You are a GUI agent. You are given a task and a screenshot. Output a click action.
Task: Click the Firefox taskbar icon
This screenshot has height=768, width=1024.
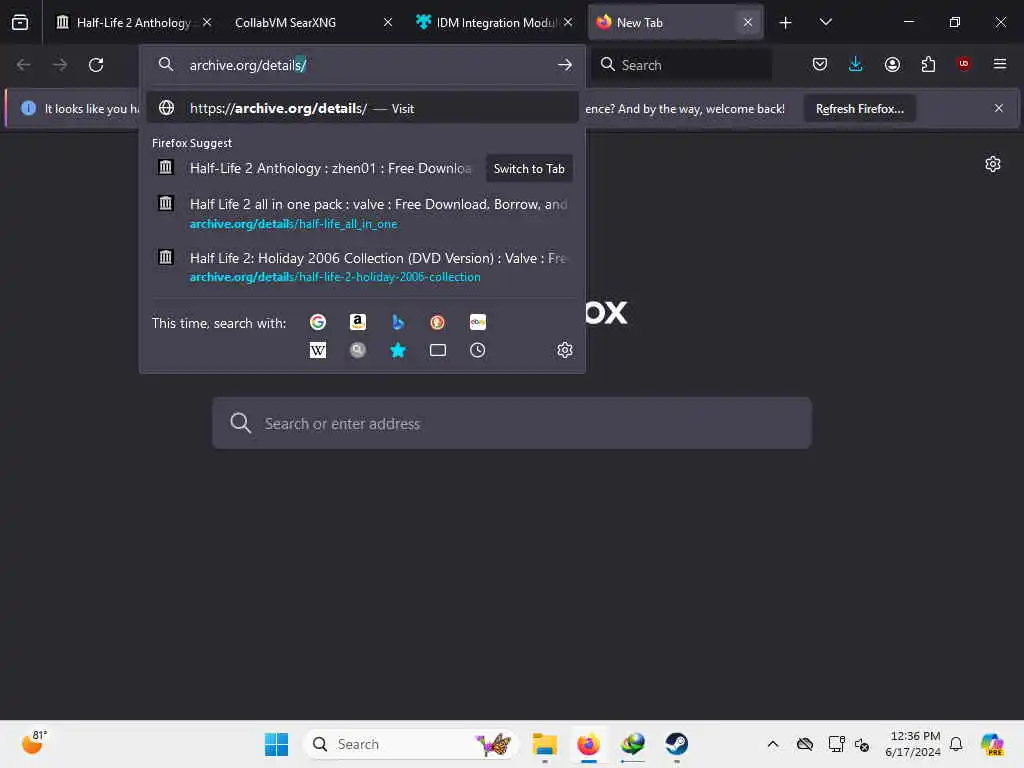588,744
